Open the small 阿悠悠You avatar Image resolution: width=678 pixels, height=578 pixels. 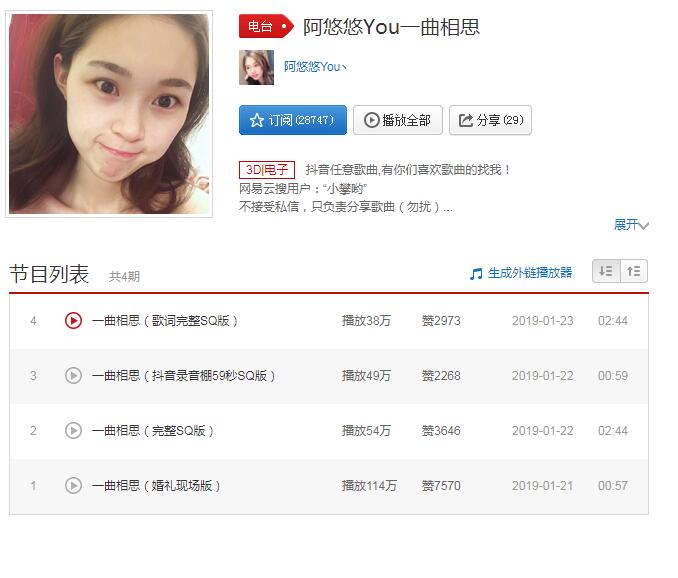tap(256, 67)
